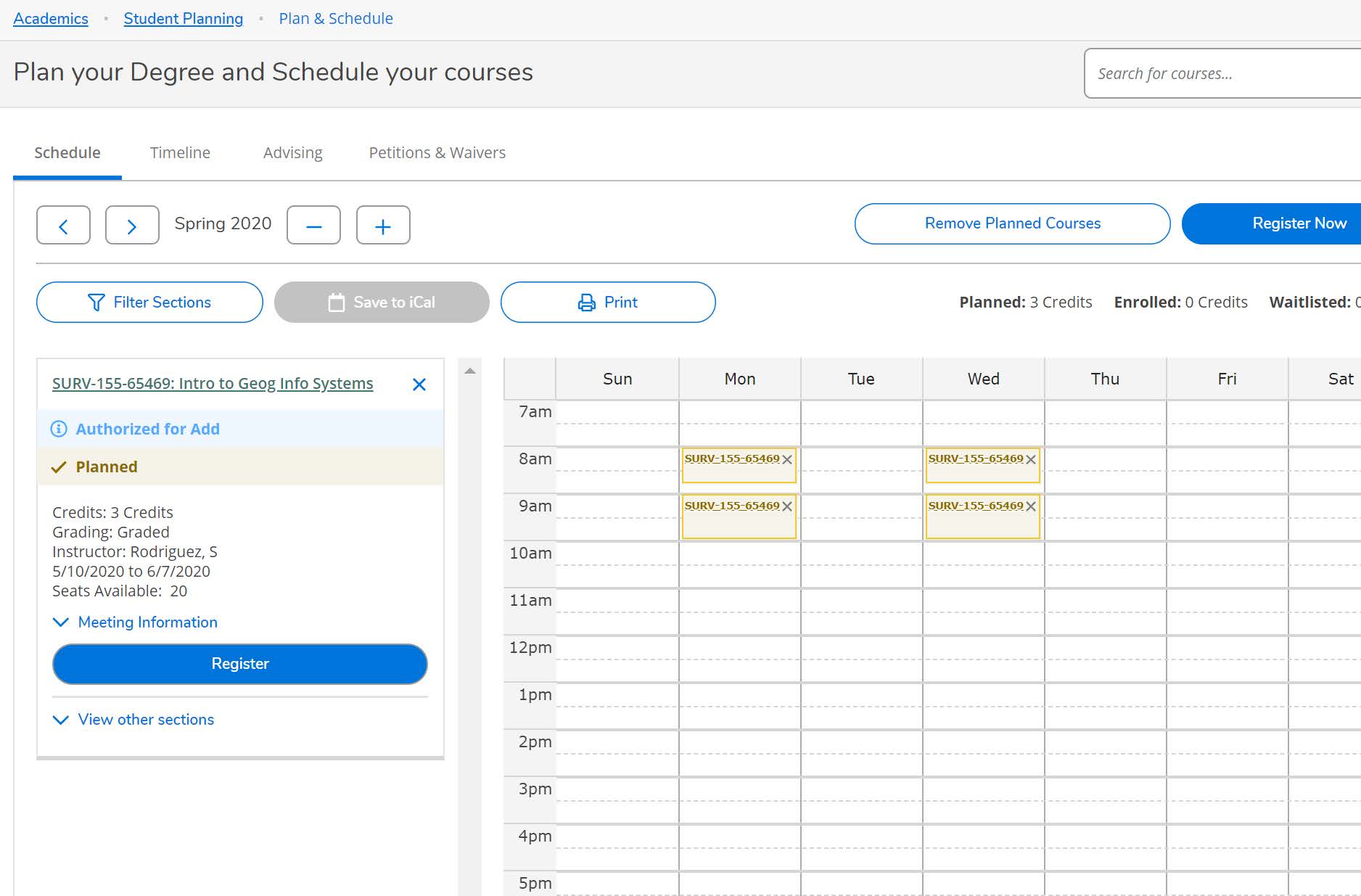Image resolution: width=1361 pixels, height=896 pixels.
Task: Click the Save to iCal calendar icon
Action: click(x=337, y=302)
